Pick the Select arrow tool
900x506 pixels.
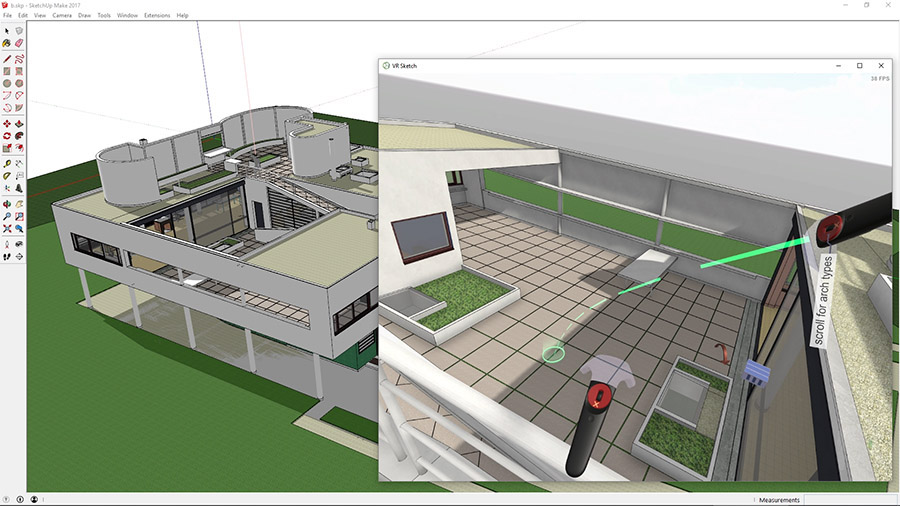tap(7, 31)
